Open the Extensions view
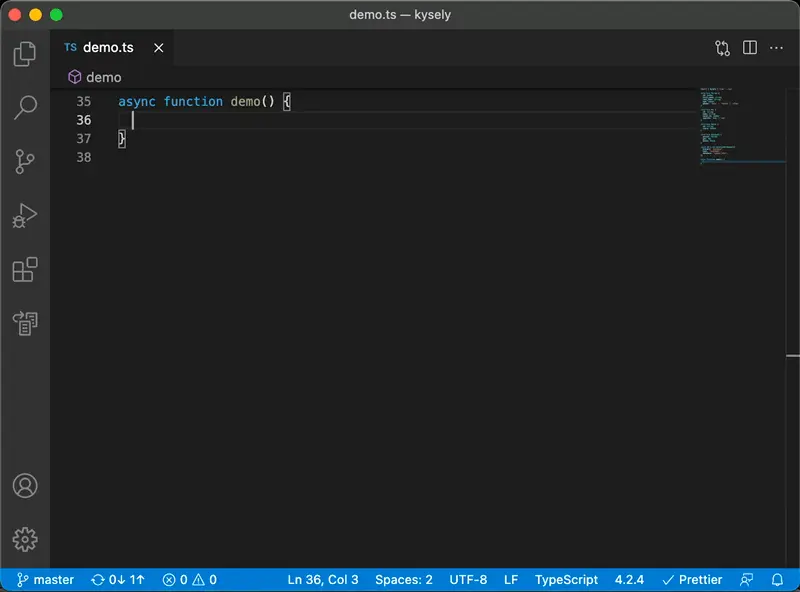Screen dimensions: 800x592 point(24,270)
